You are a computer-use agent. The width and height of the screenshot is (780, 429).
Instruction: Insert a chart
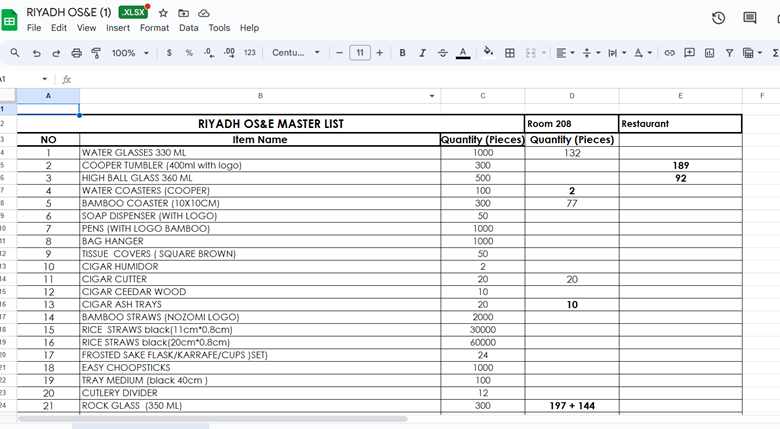pos(709,53)
